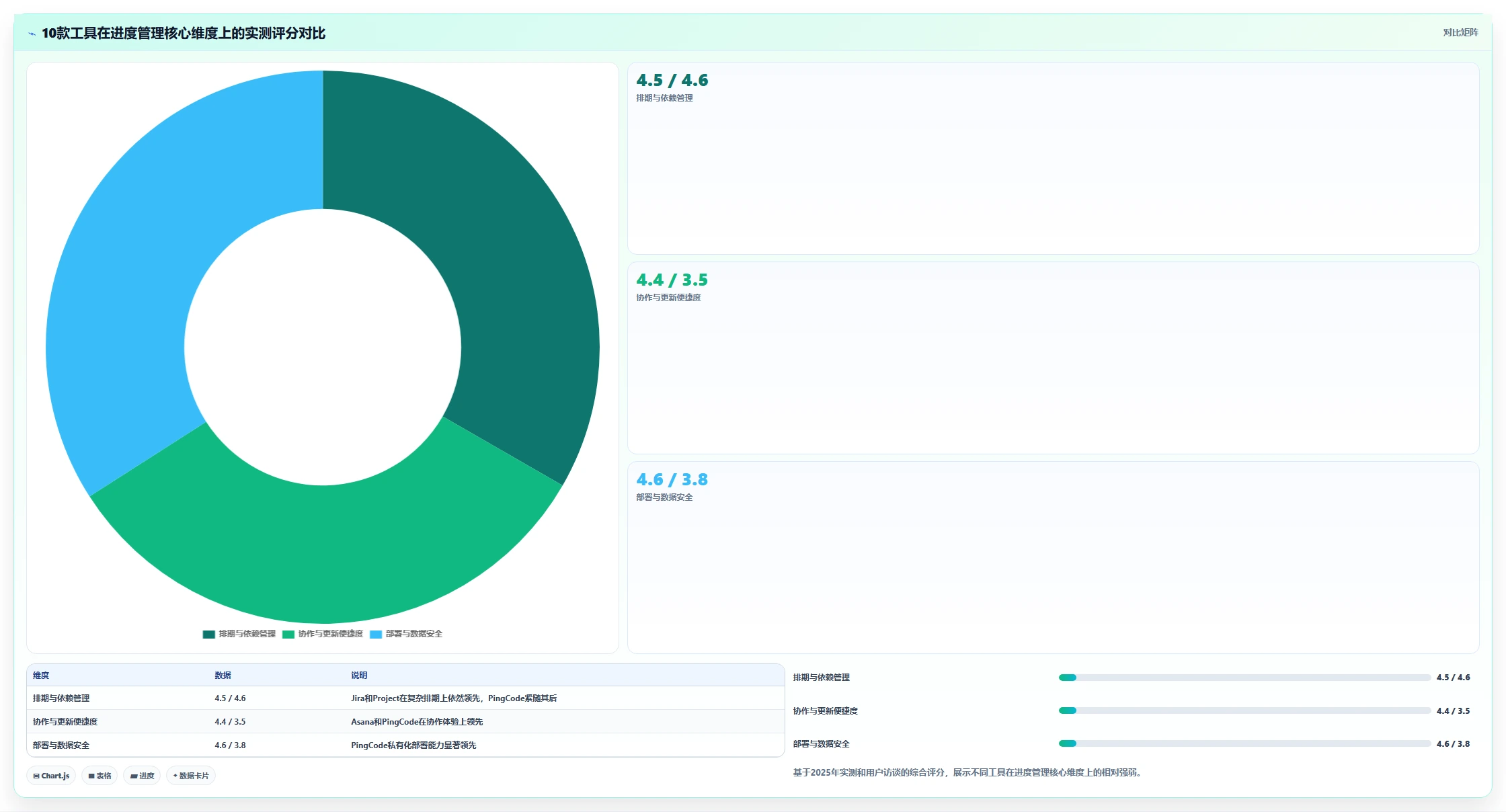Viewport: 1506px width, 812px height.
Task: Click the 排期与依赖管理 card caption
Action: 664,98
